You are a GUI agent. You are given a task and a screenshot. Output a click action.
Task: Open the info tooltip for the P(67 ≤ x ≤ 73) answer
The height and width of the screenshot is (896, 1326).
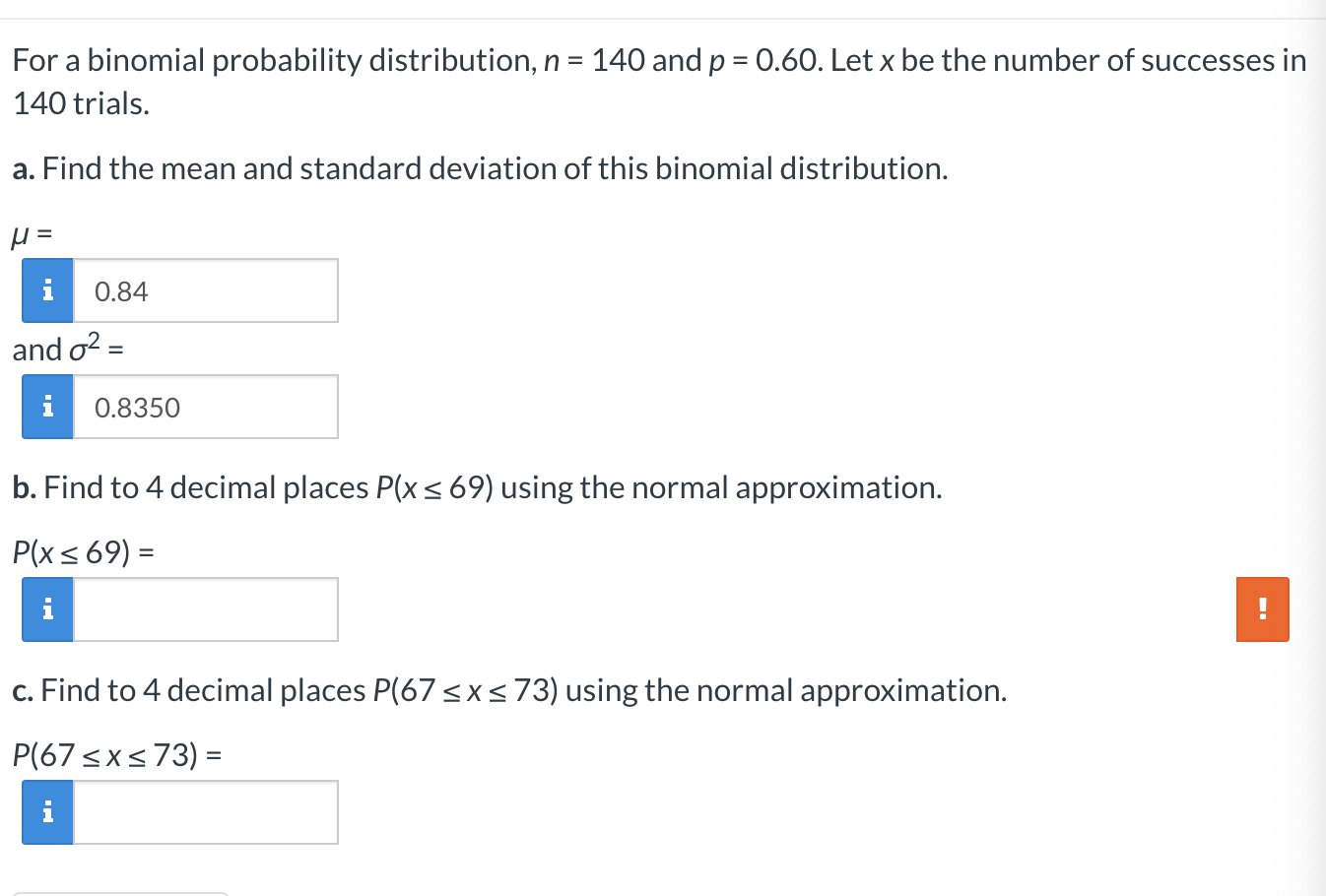[x=46, y=811]
